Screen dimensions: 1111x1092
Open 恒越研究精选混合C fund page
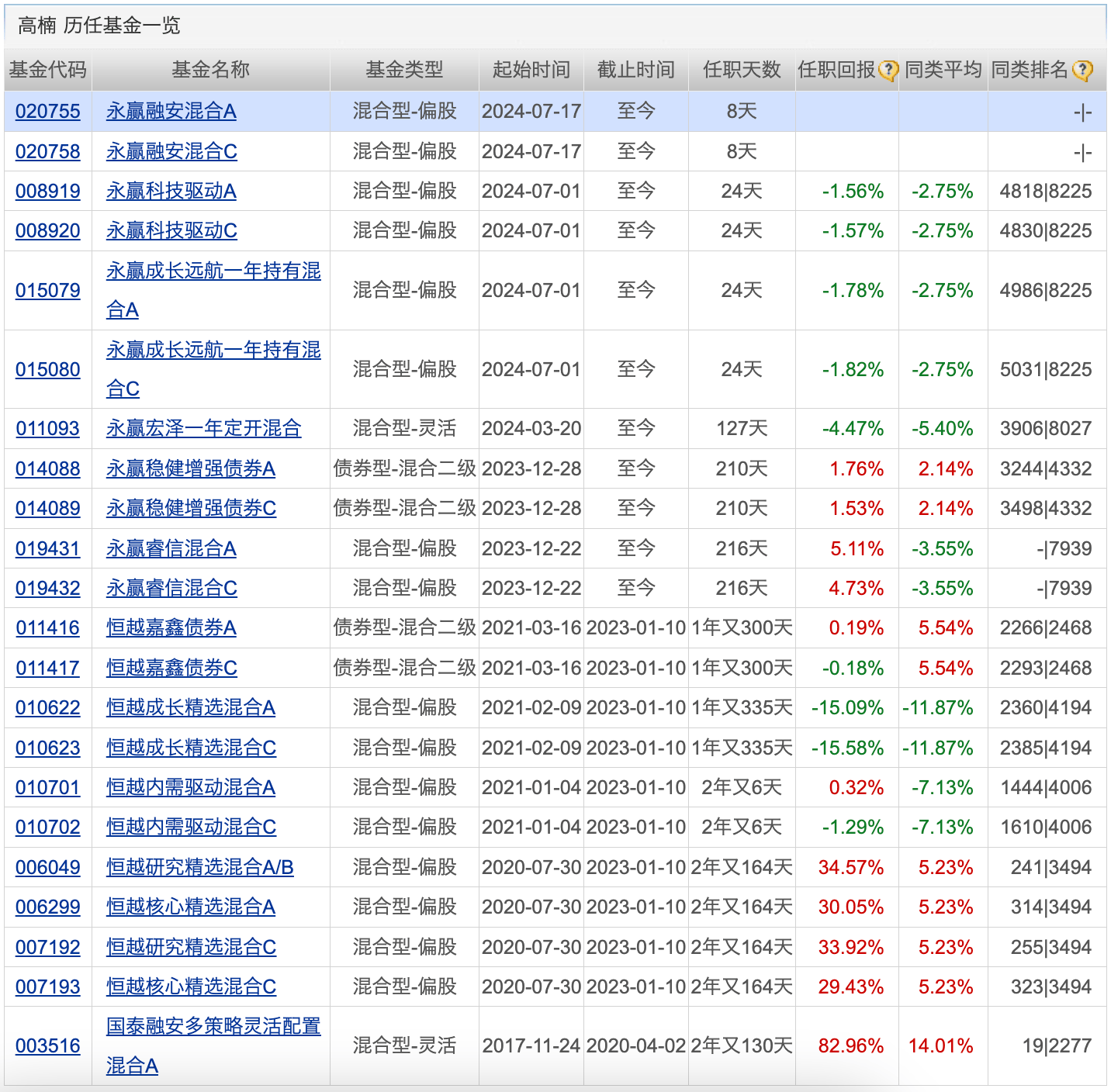(191, 947)
